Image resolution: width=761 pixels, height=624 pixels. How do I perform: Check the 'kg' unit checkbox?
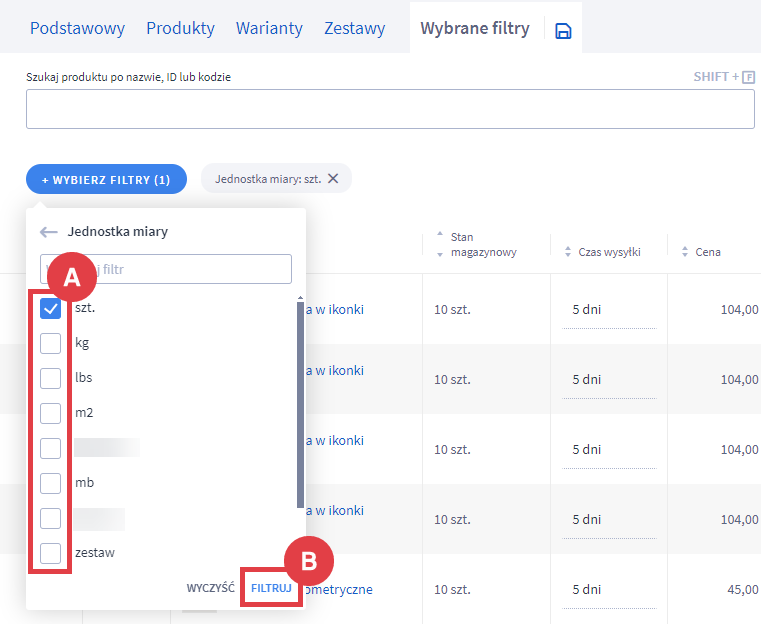coord(51,343)
